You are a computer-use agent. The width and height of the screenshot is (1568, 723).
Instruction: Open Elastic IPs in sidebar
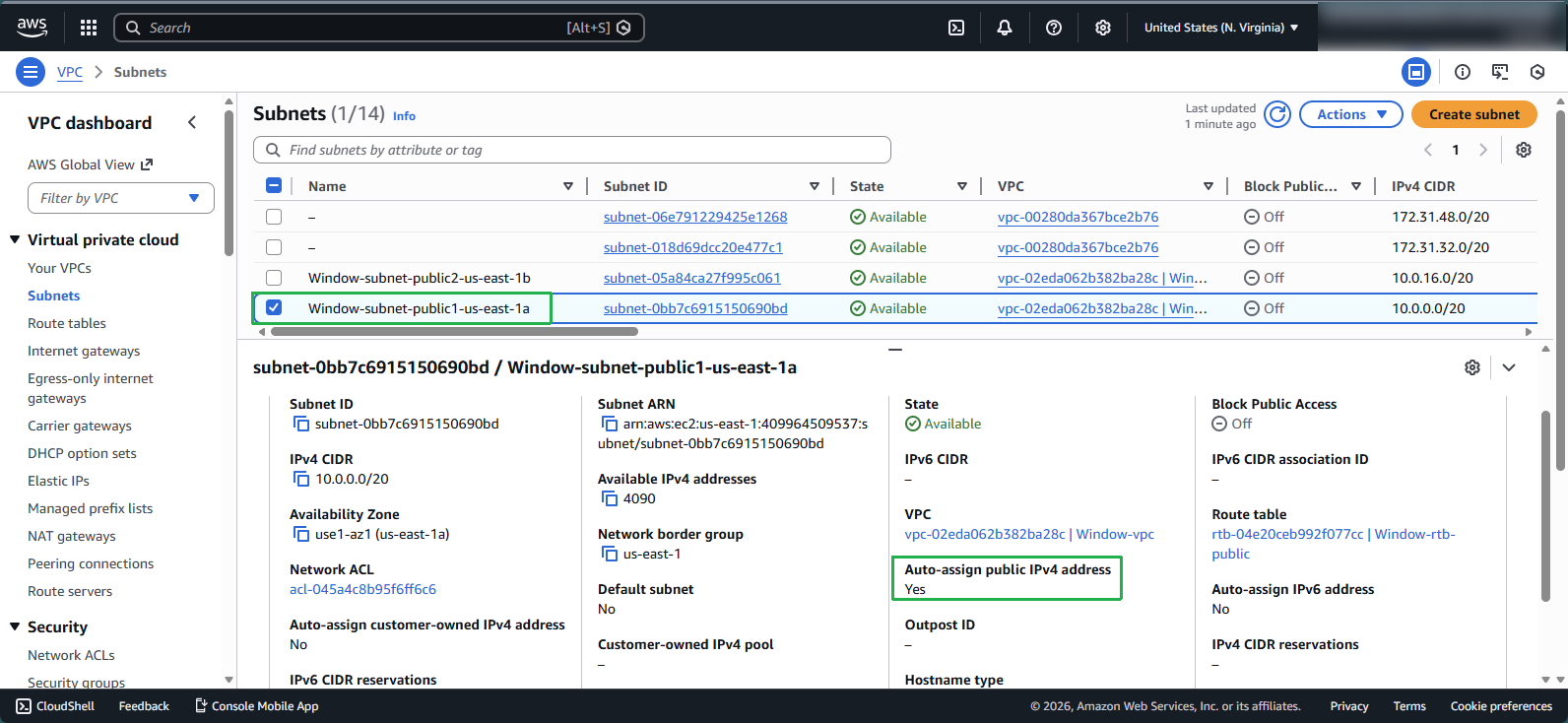(58, 481)
